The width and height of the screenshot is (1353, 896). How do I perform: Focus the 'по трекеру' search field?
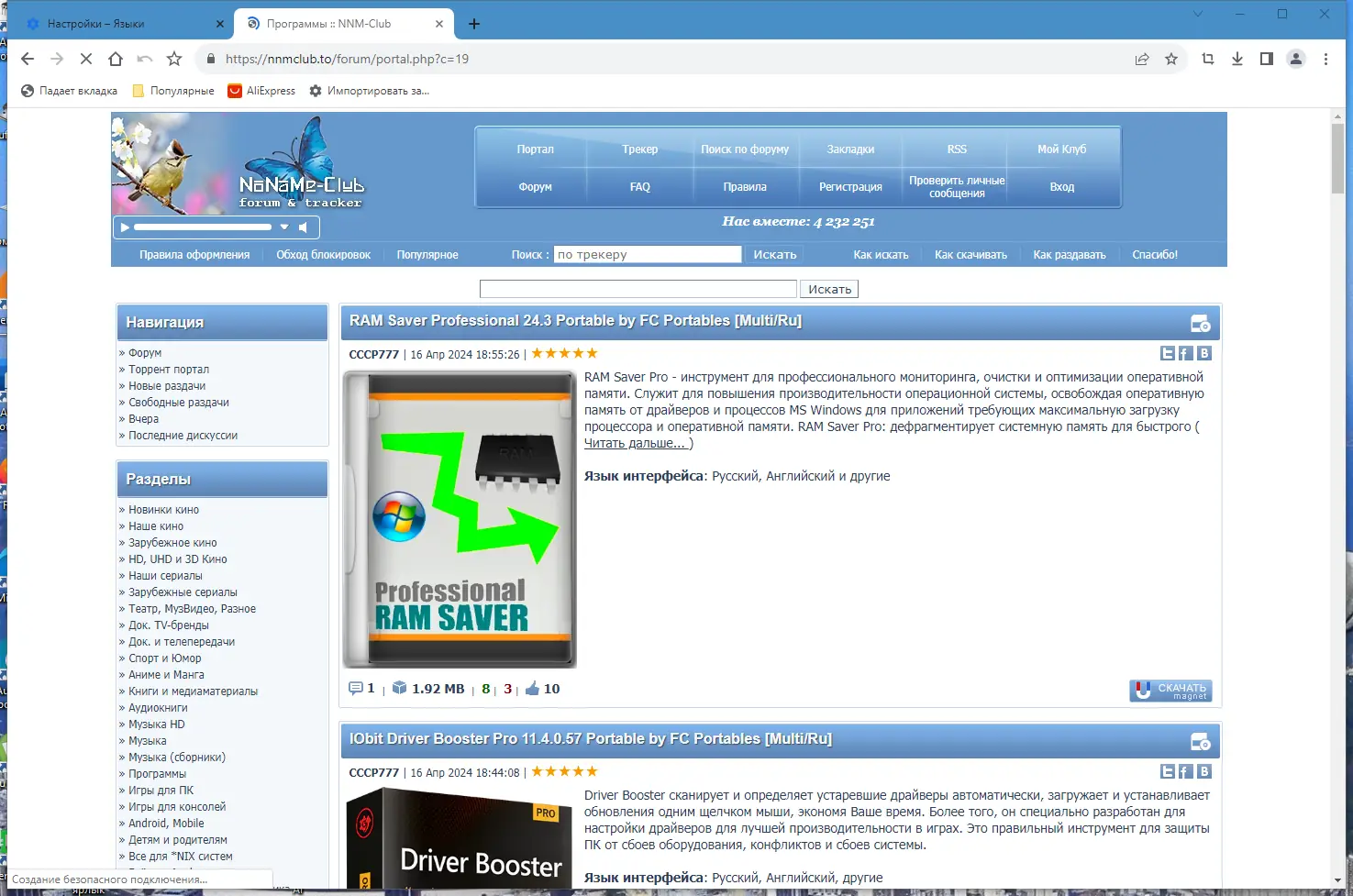(x=648, y=254)
